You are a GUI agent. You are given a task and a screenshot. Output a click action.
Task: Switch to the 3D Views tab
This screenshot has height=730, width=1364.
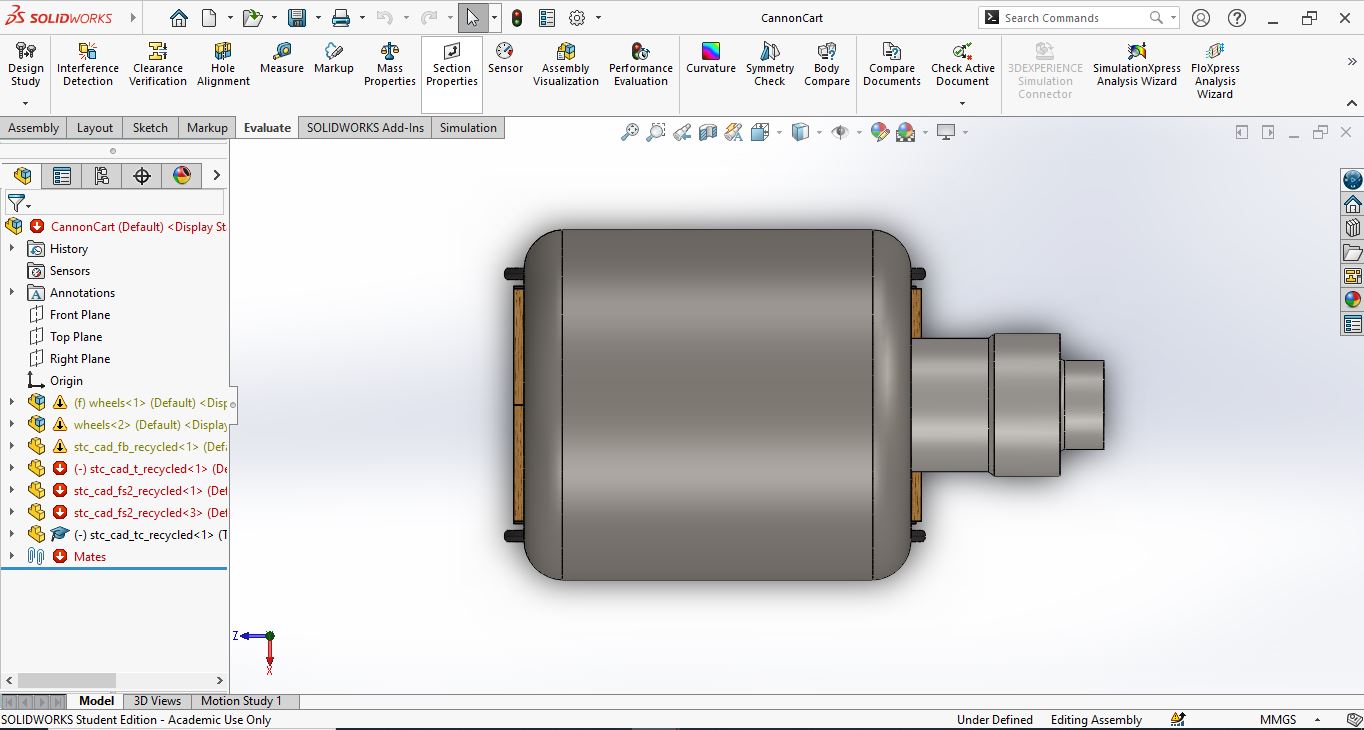coord(157,701)
